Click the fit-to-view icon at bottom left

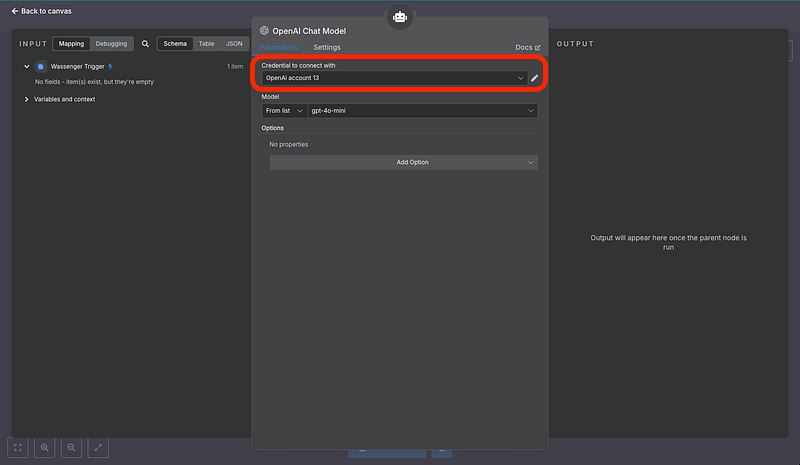[x=18, y=448]
